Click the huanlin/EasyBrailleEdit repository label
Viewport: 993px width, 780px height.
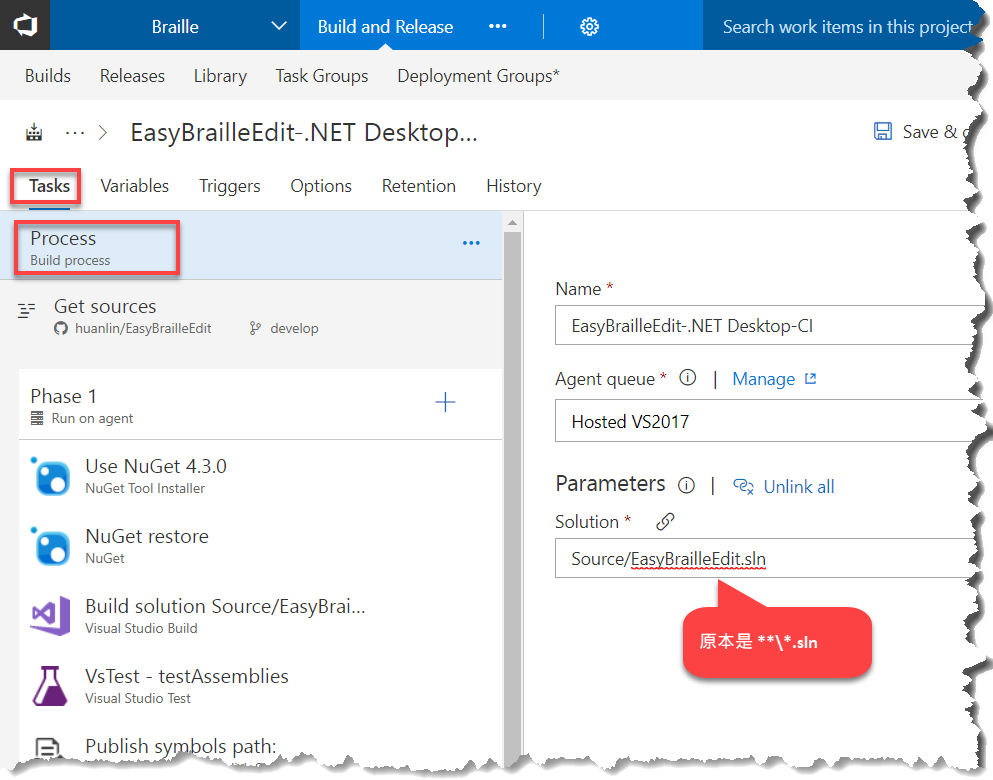click(143, 329)
